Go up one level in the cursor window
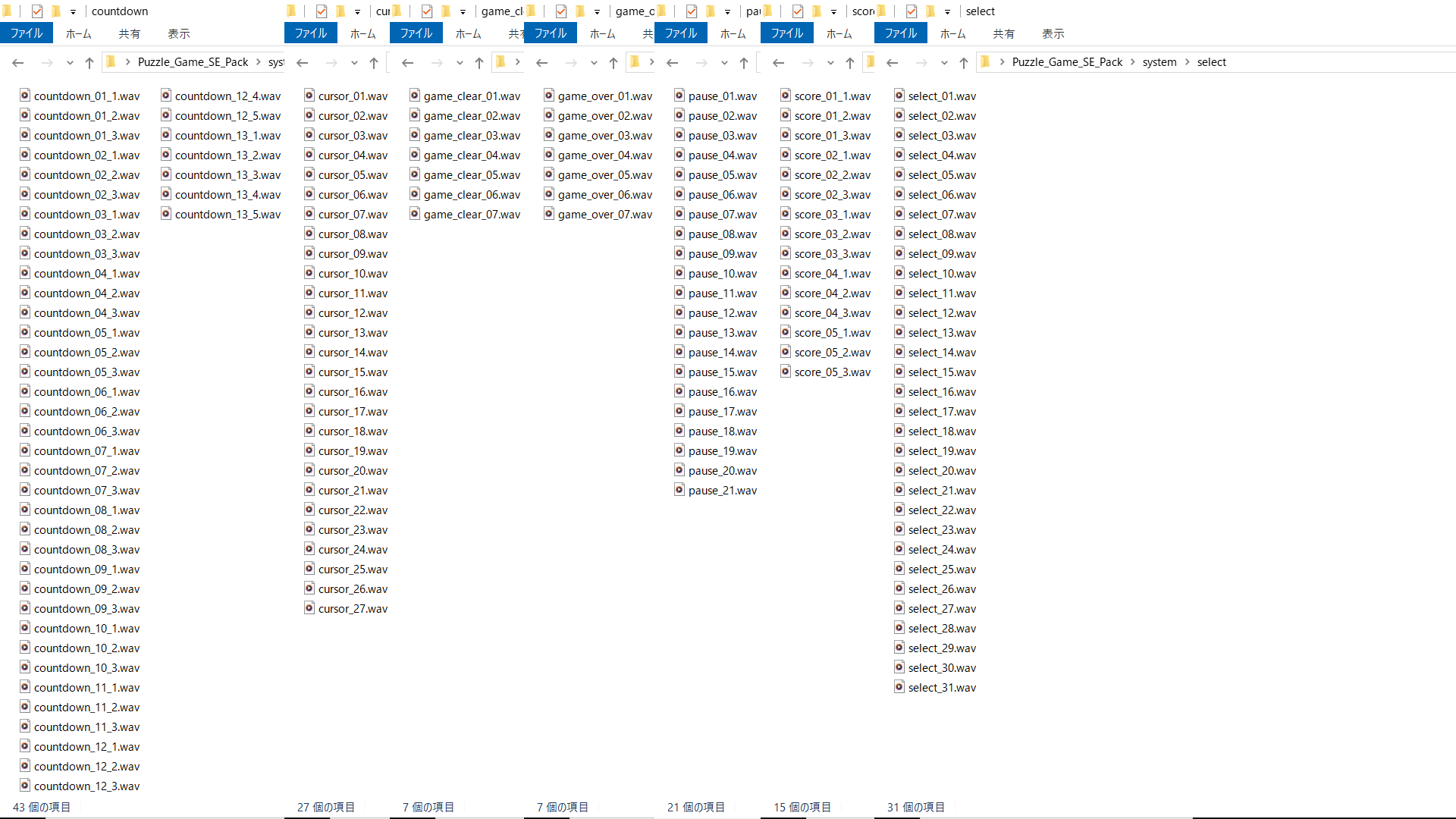The image size is (1456, 819). tap(374, 63)
